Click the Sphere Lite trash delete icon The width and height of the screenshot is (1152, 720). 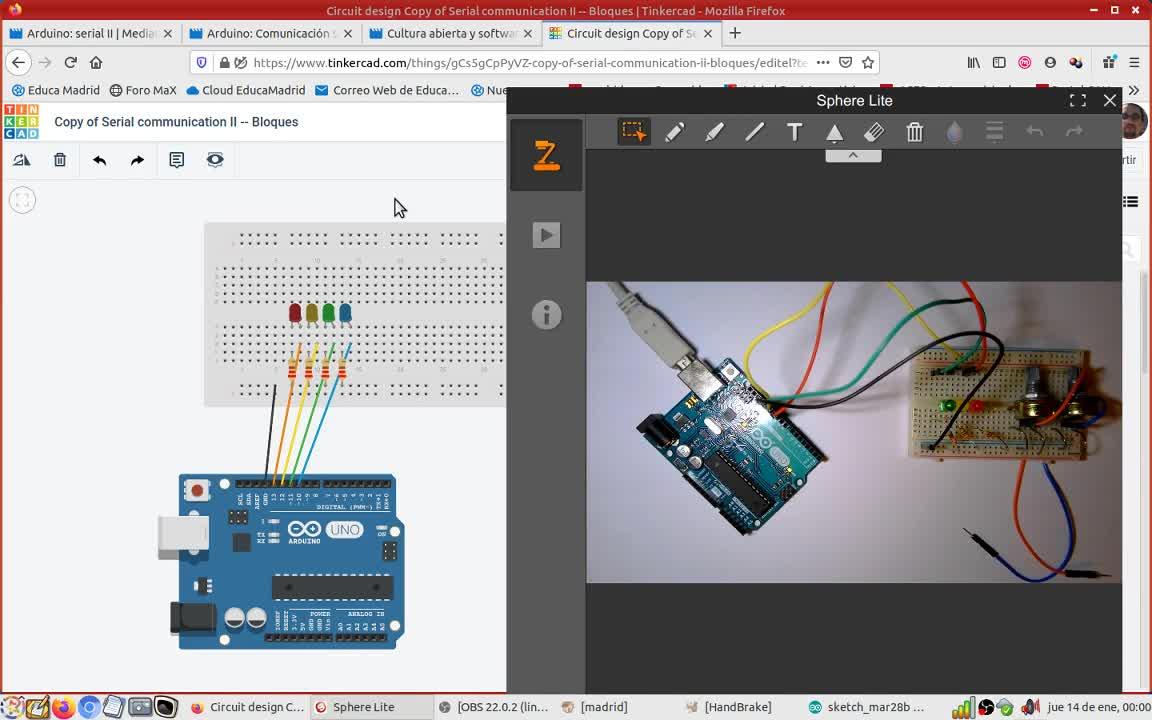tap(914, 132)
